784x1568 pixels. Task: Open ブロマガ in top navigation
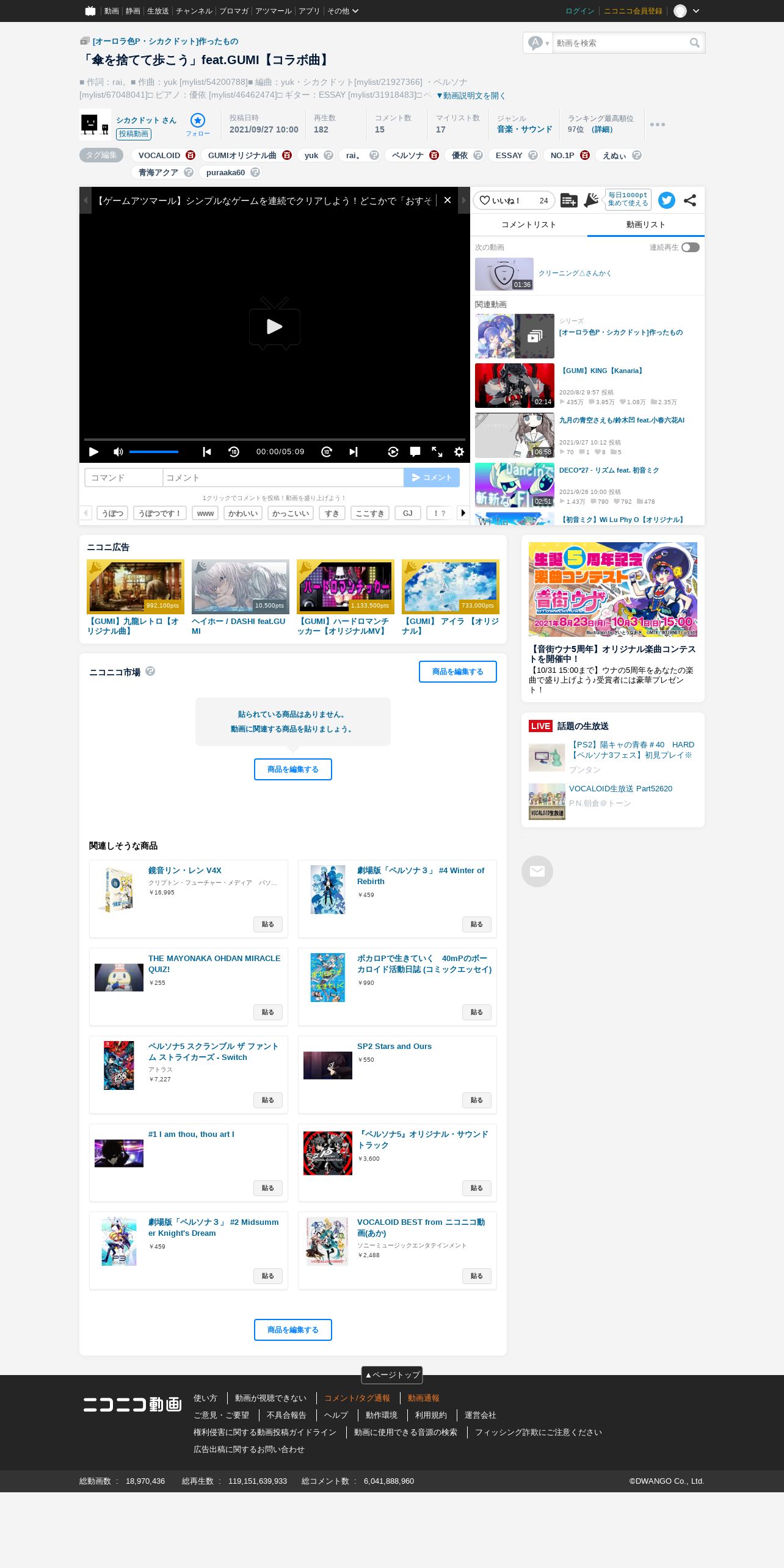(234, 11)
